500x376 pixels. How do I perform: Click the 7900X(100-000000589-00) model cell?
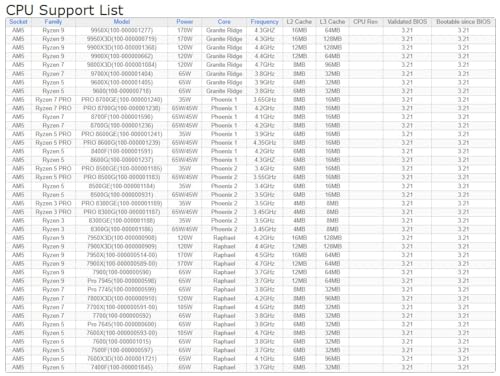pos(122,264)
